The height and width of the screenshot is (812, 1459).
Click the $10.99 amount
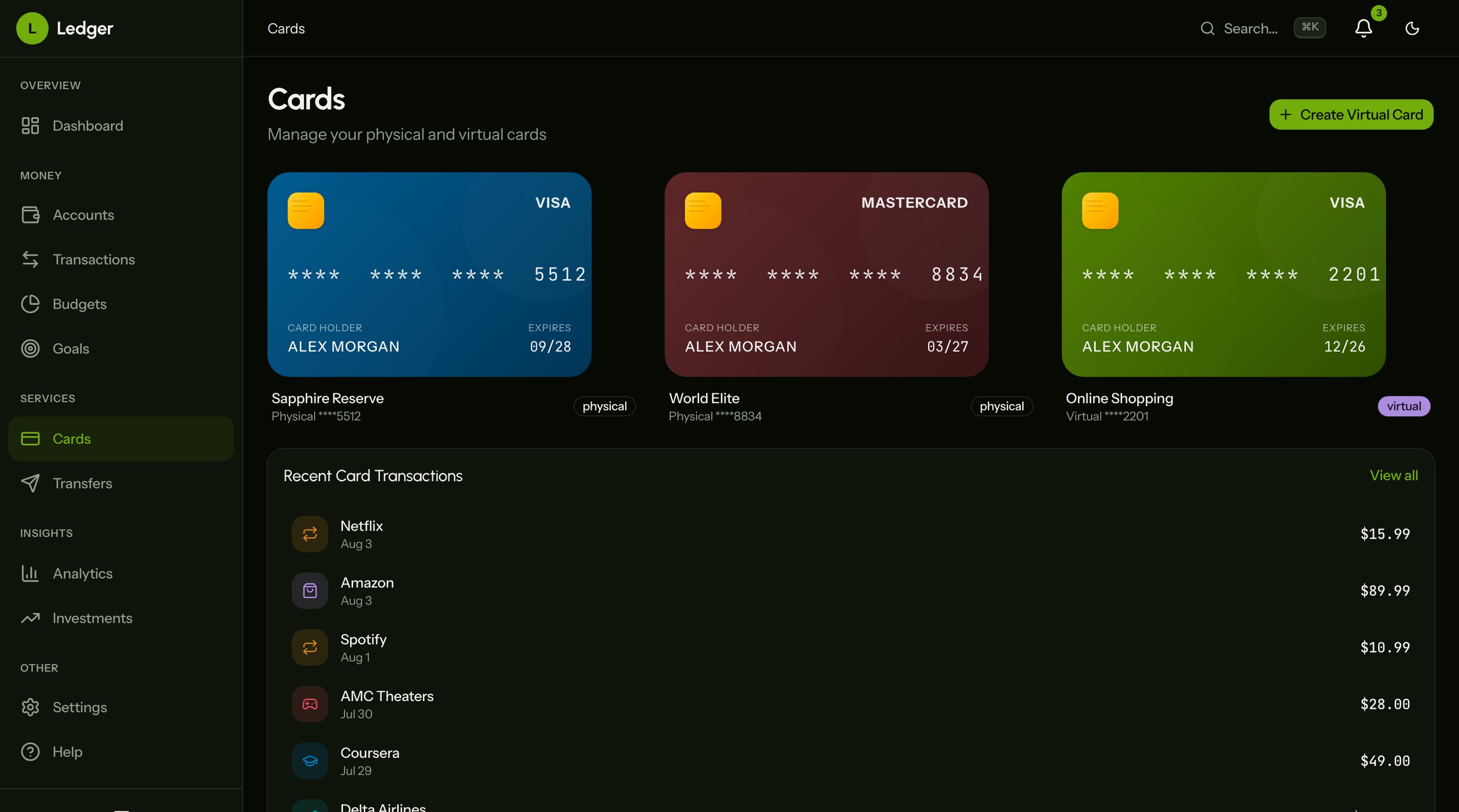pyautogui.click(x=1385, y=647)
